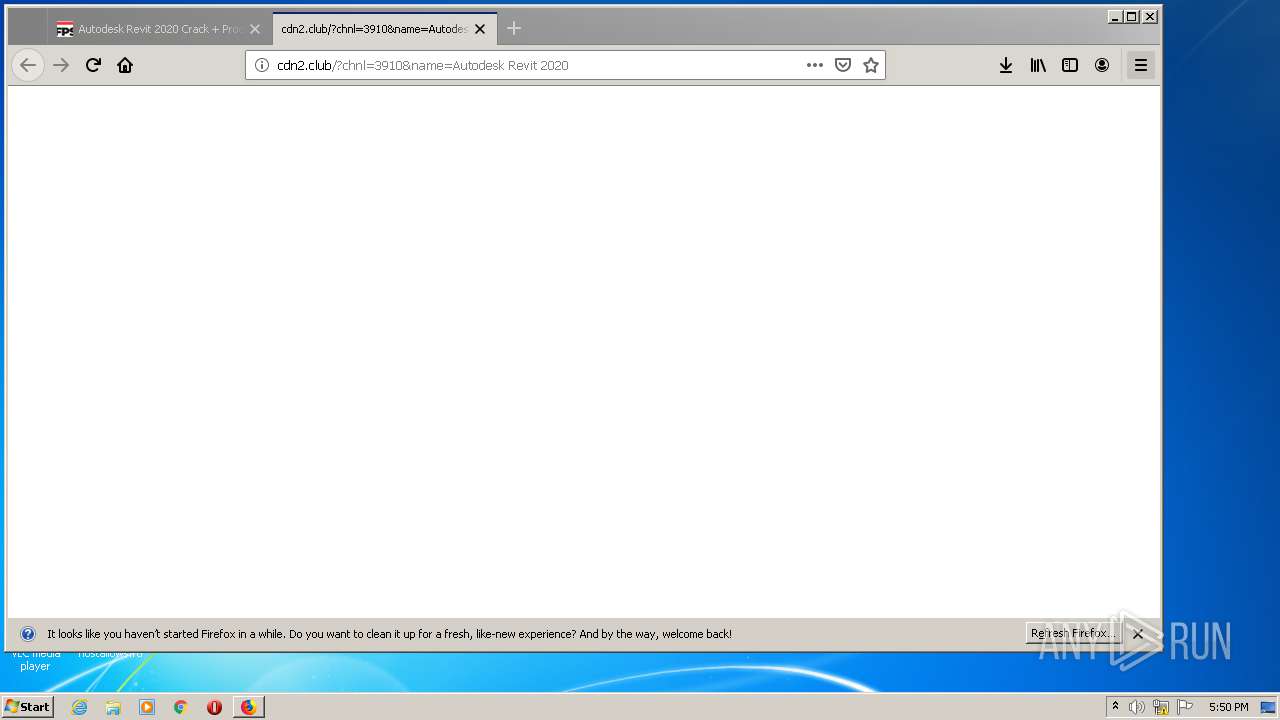Click the Refresh Firefox button
Screen dimensions: 1280x720
click(1073, 633)
